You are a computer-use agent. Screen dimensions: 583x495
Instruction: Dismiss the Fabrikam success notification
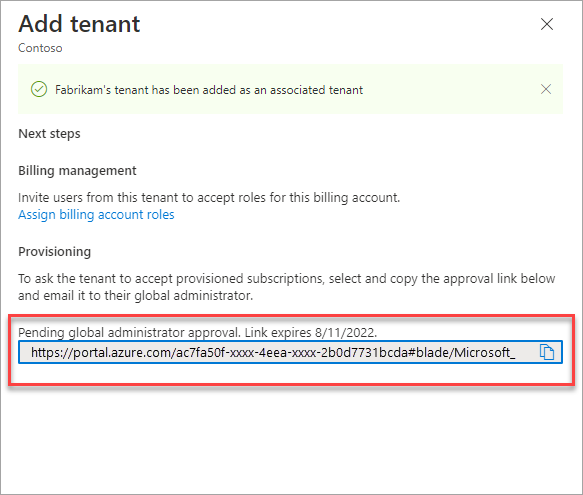pos(546,89)
